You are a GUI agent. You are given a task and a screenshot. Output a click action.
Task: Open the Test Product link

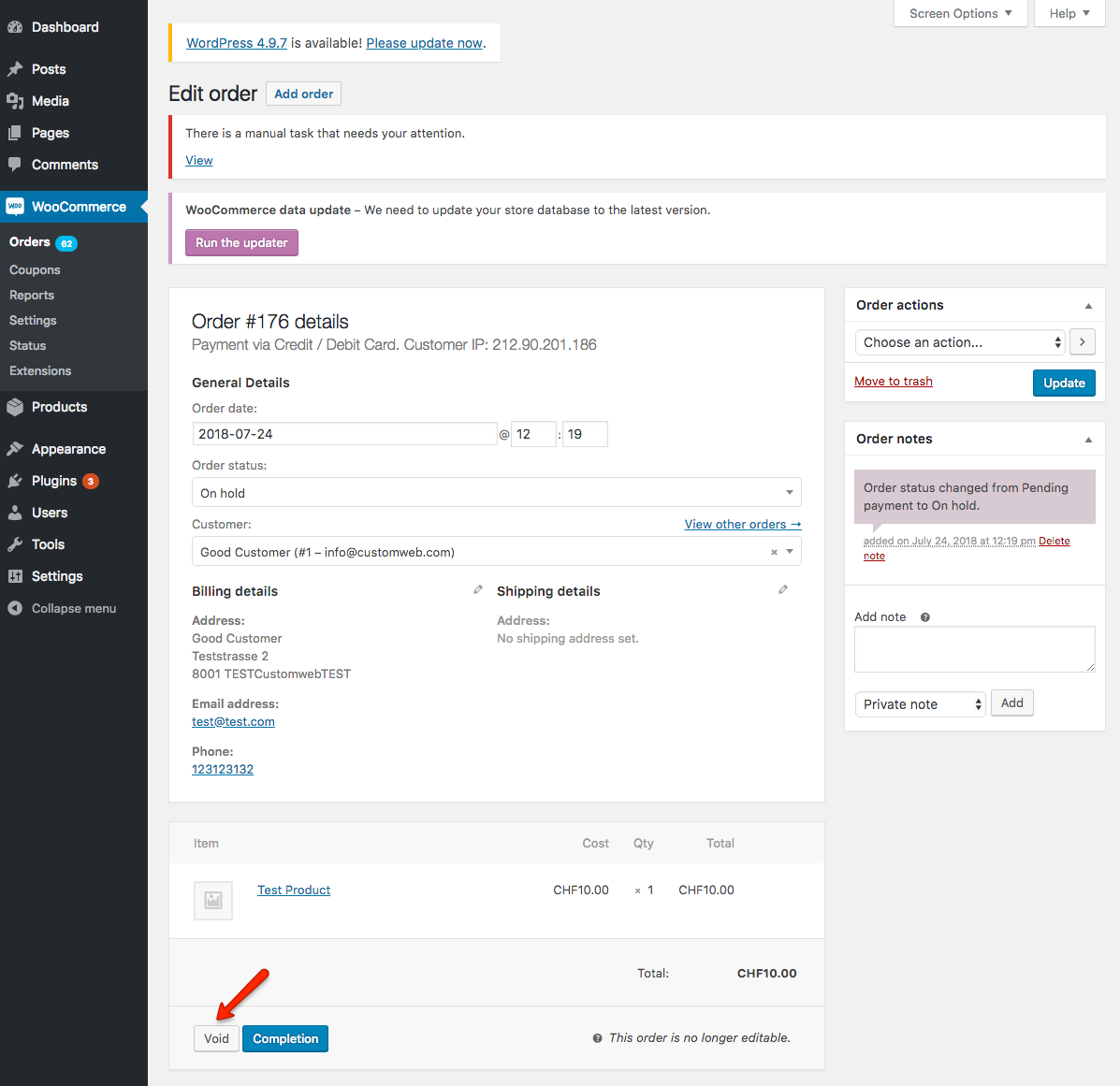pos(294,890)
